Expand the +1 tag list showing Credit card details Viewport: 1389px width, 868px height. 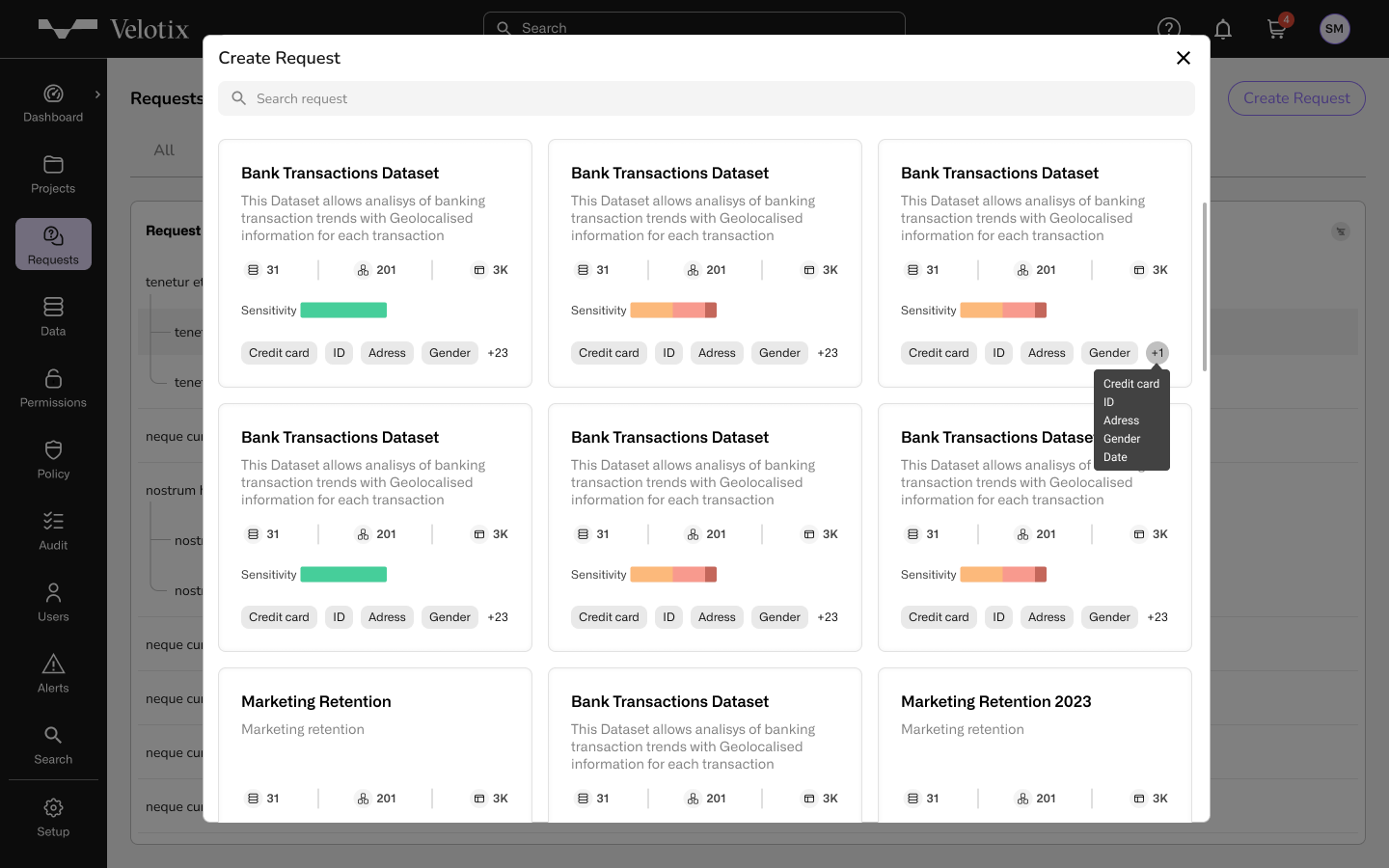1157,353
